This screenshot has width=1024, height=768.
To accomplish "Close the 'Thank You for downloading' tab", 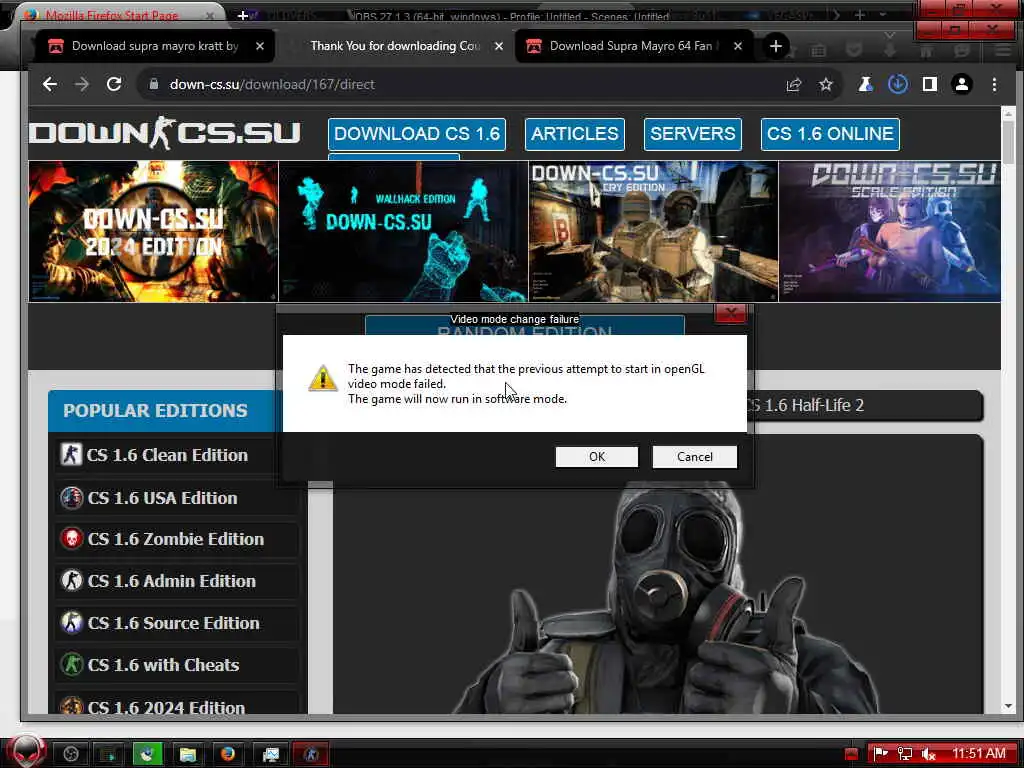I will tap(499, 46).
